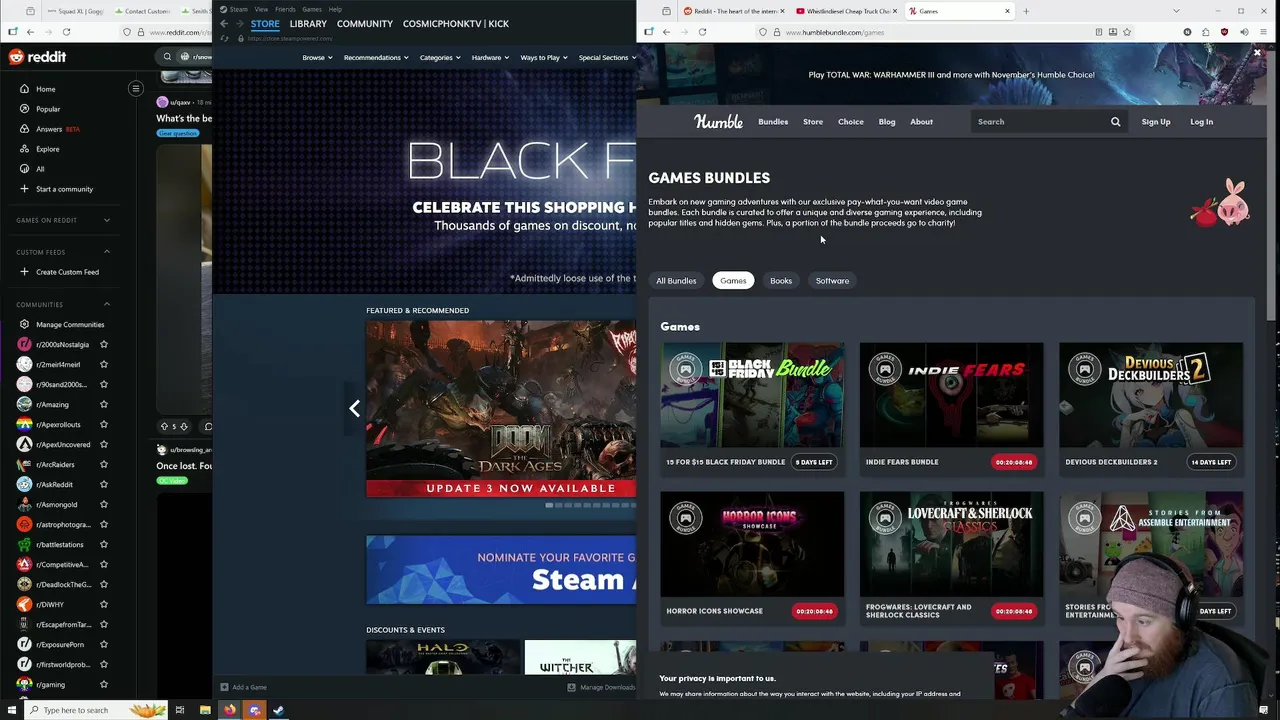The height and width of the screenshot is (720, 1280).
Task: Open Explore in the Reddit sidebar
Action: (47, 149)
